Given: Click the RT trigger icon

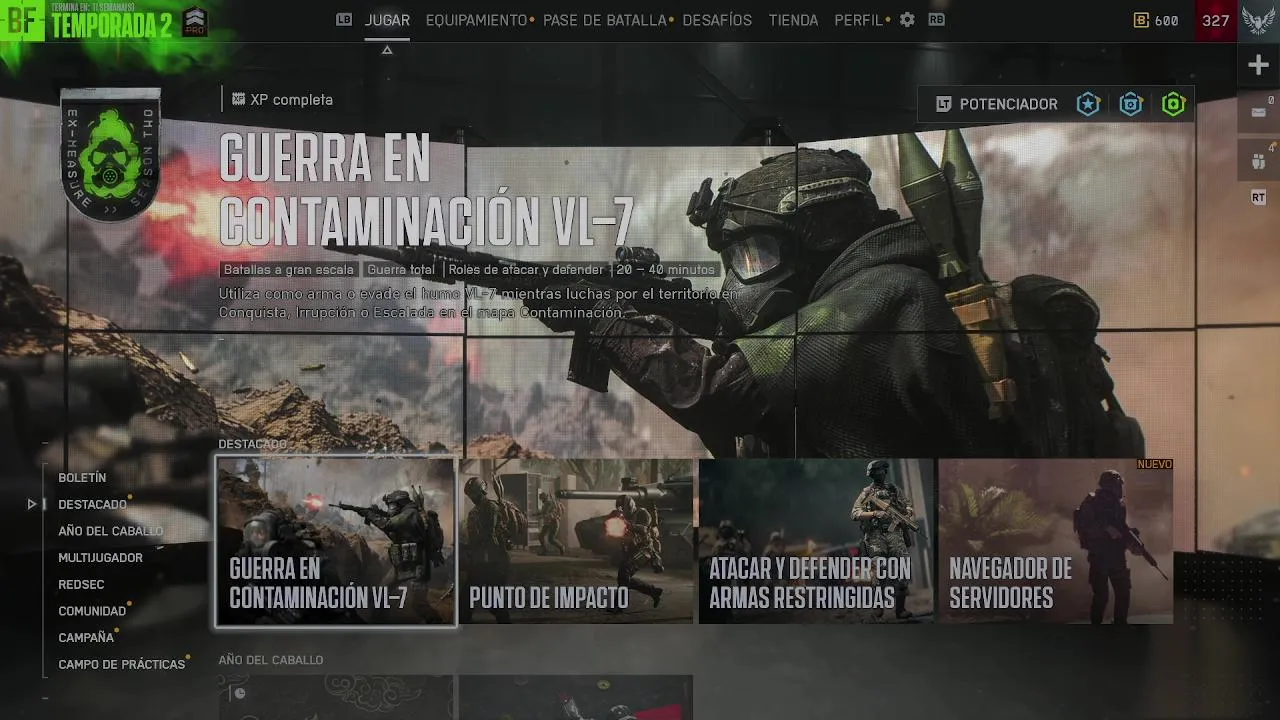Looking at the screenshot, I should (x=1258, y=198).
